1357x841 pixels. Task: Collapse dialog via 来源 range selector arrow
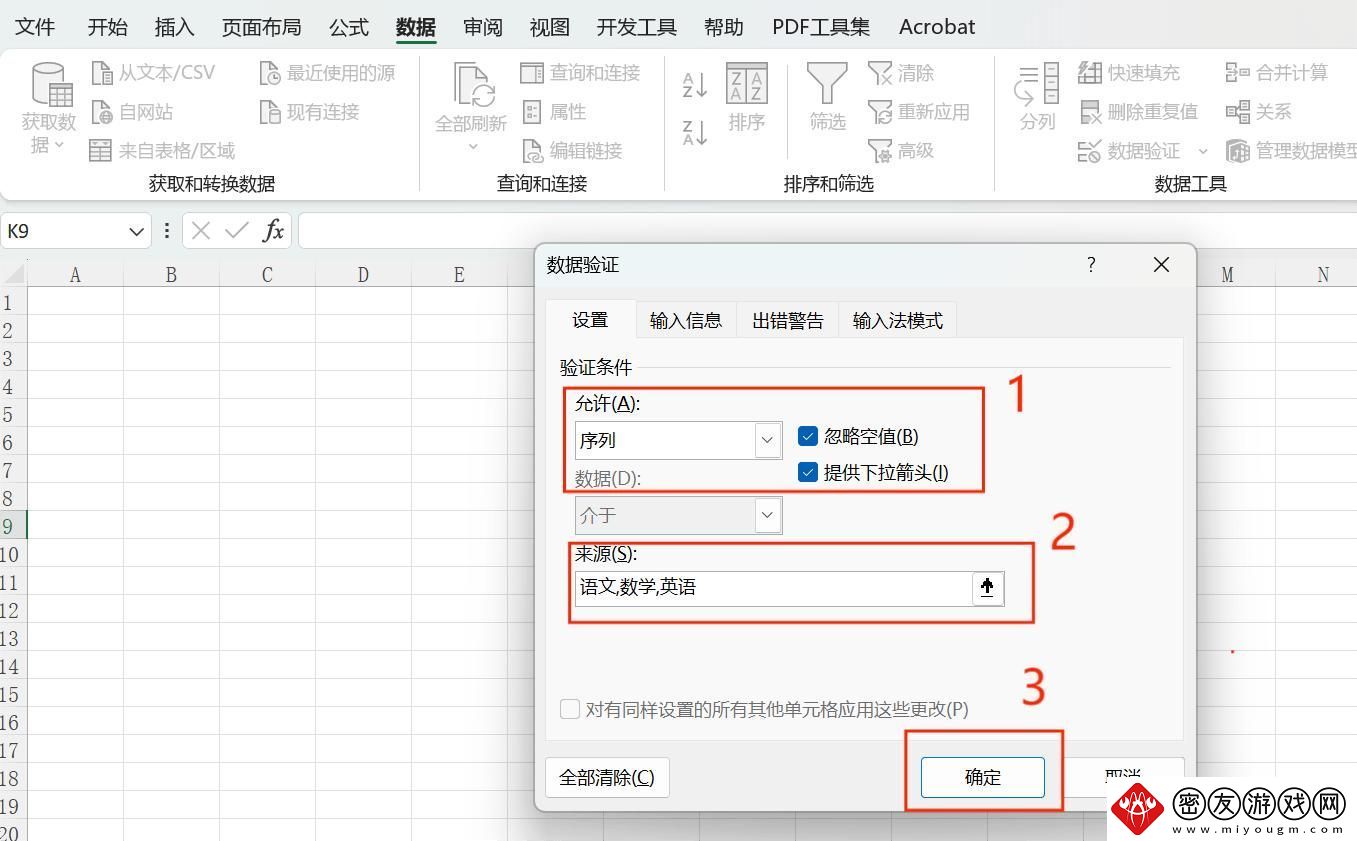(x=987, y=588)
